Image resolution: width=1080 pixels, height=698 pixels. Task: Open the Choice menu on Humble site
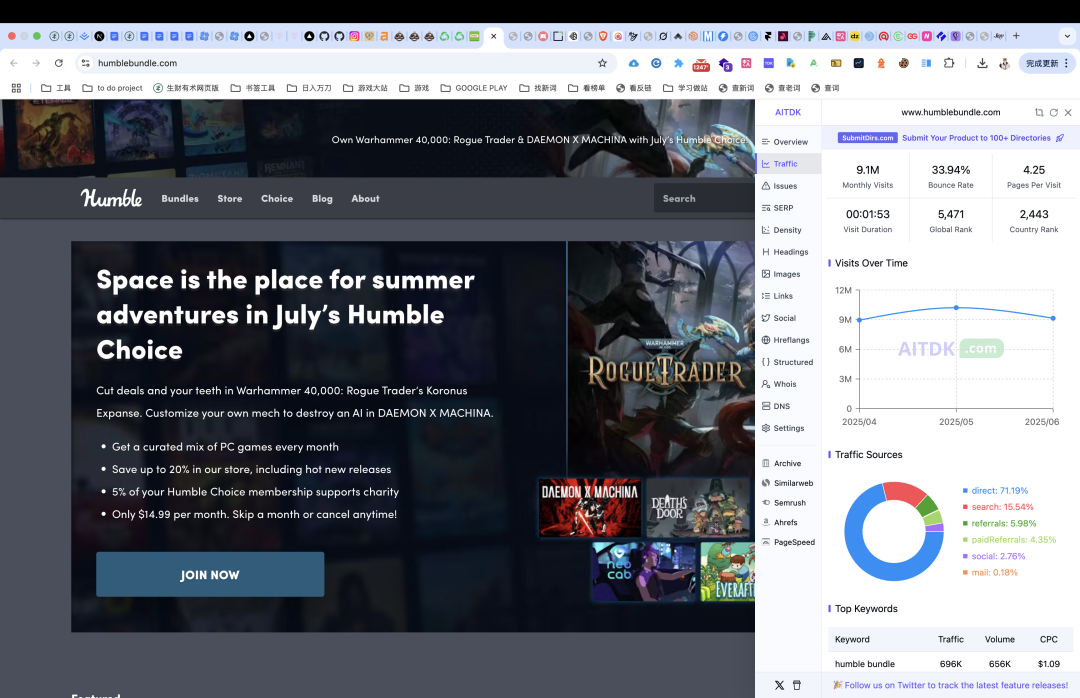pyautogui.click(x=277, y=198)
